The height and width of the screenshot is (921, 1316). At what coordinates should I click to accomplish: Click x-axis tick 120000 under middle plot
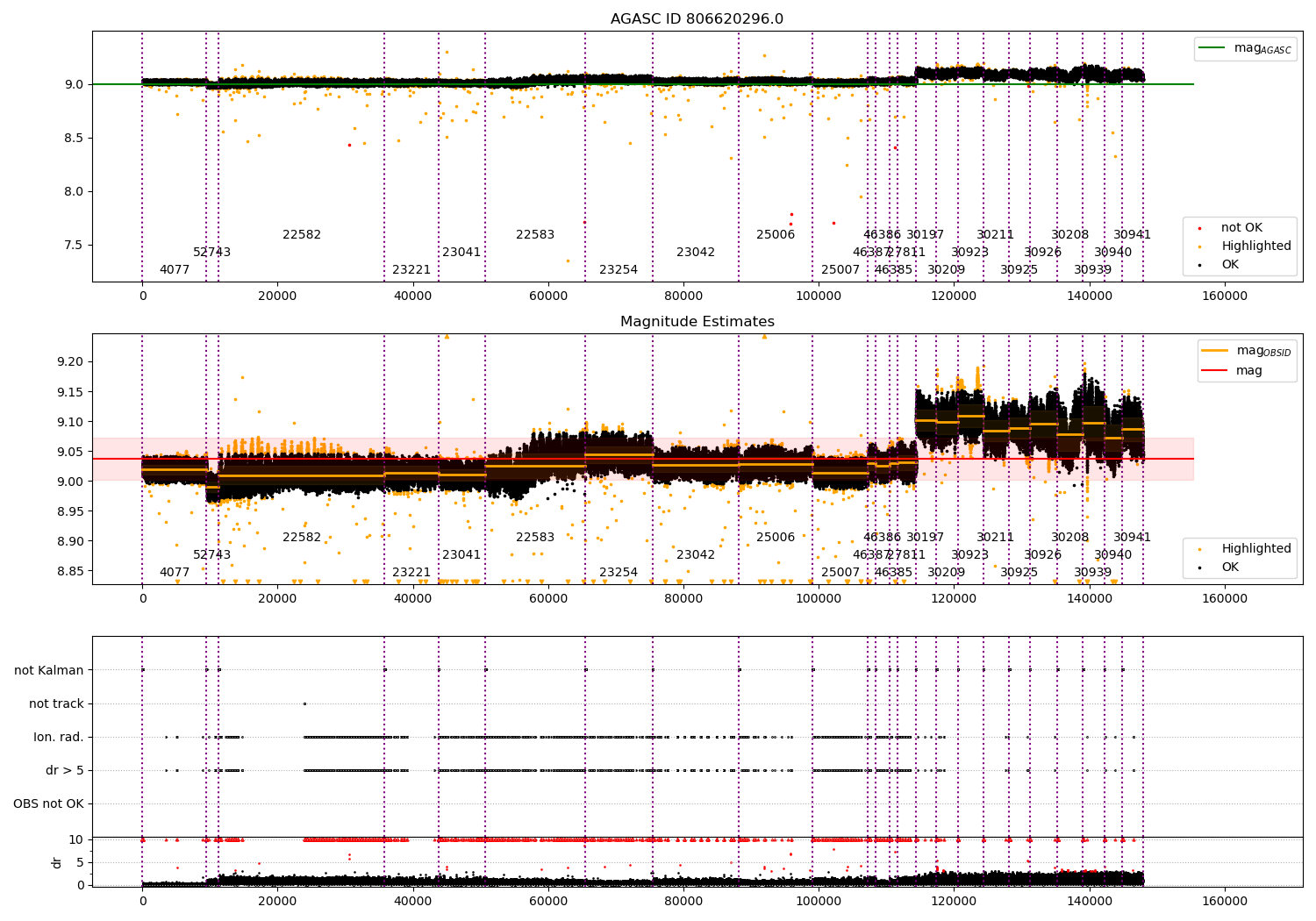[x=954, y=599]
